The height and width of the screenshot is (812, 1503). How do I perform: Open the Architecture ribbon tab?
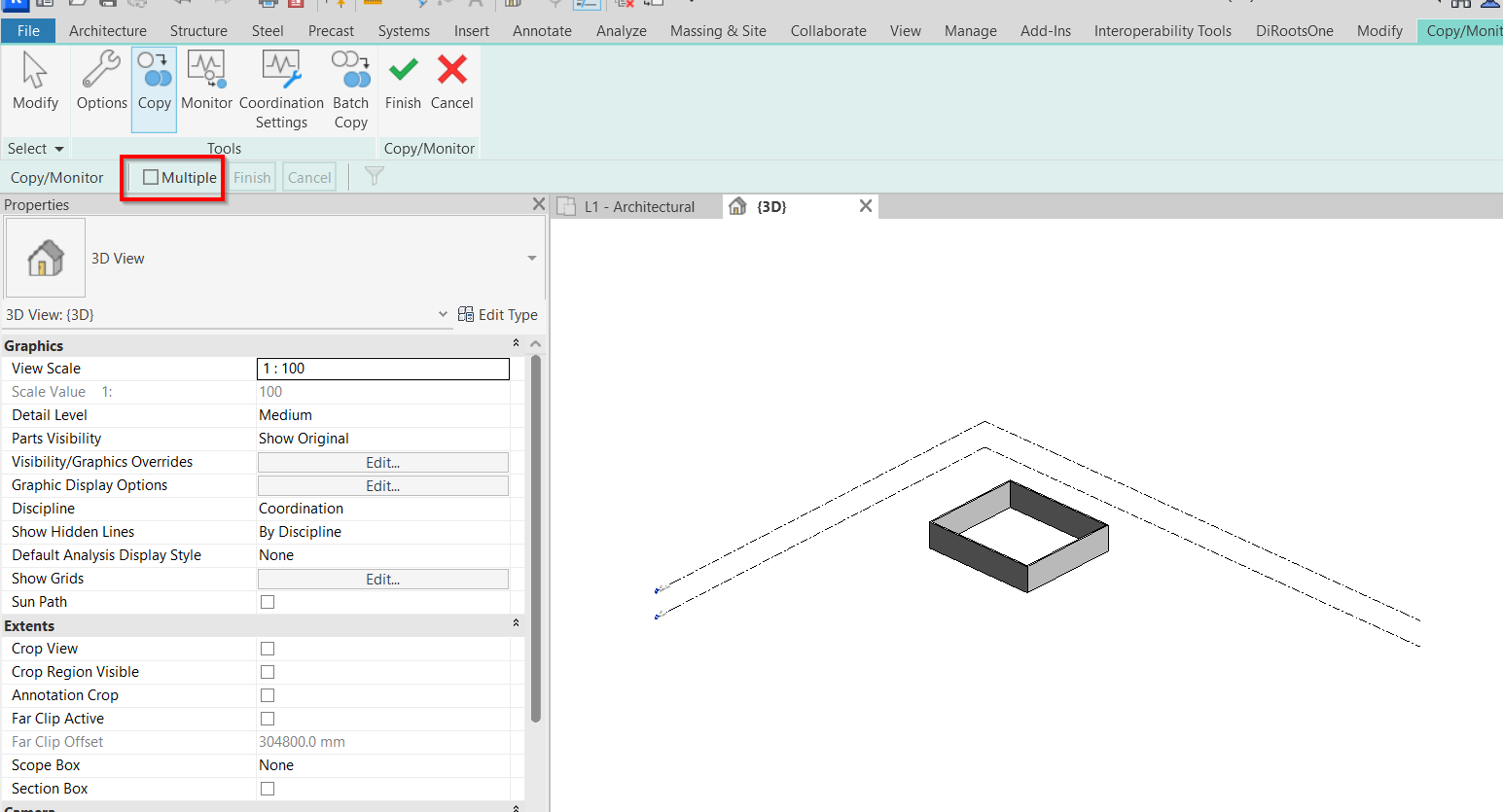107,31
